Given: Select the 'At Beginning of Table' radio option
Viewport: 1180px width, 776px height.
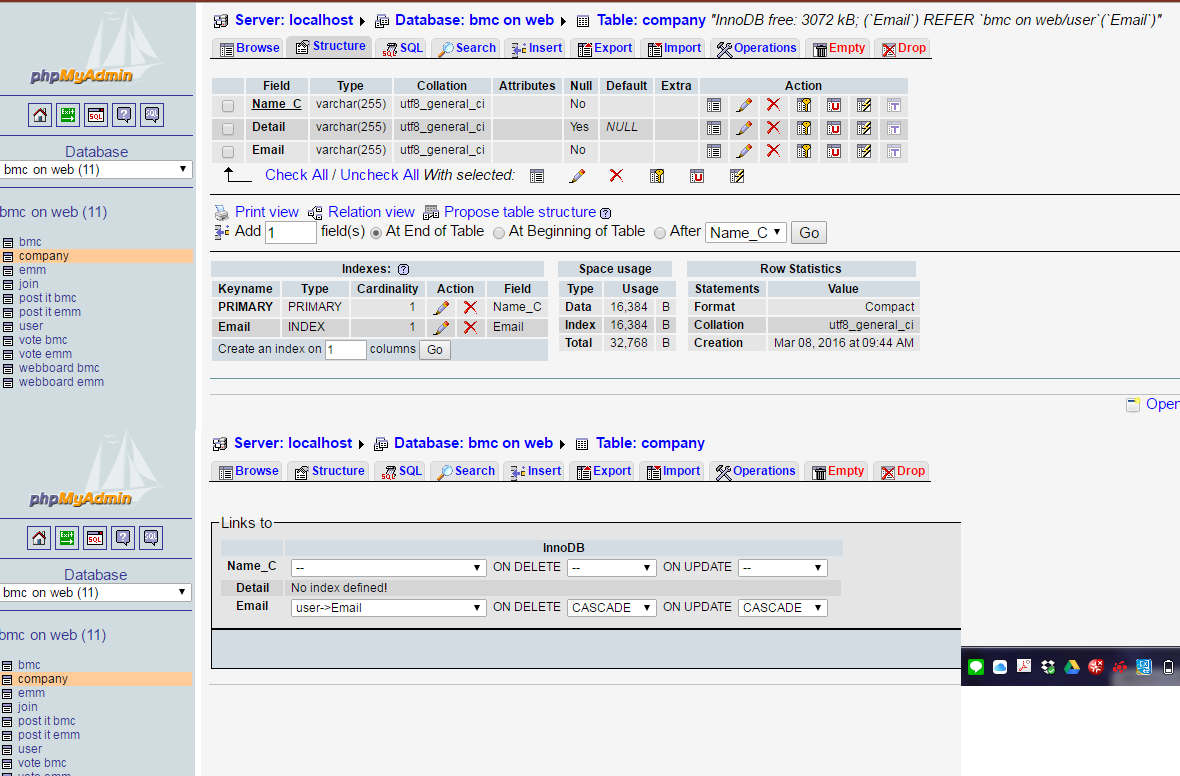Looking at the screenshot, I should click(x=499, y=232).
